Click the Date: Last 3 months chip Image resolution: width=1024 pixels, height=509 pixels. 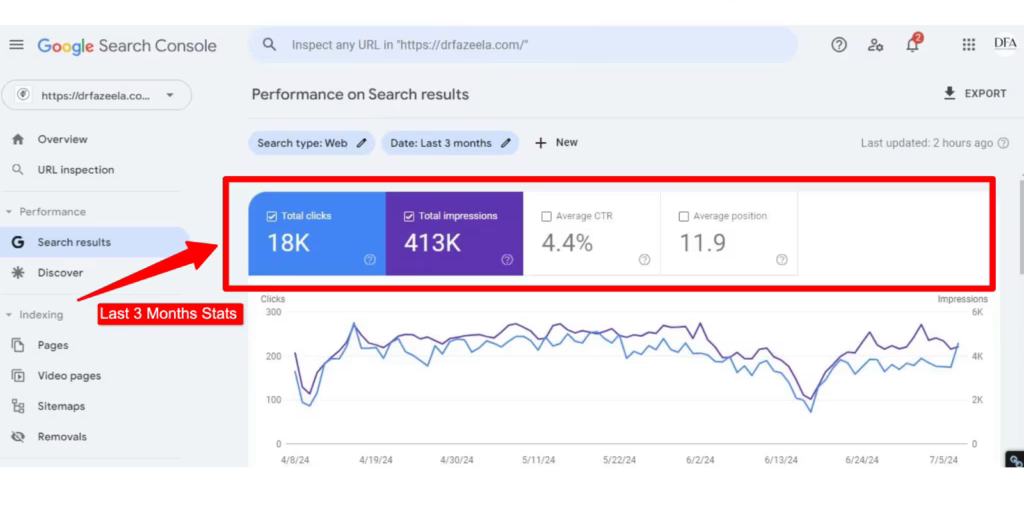pyautogui.click(x=450, y=143)
